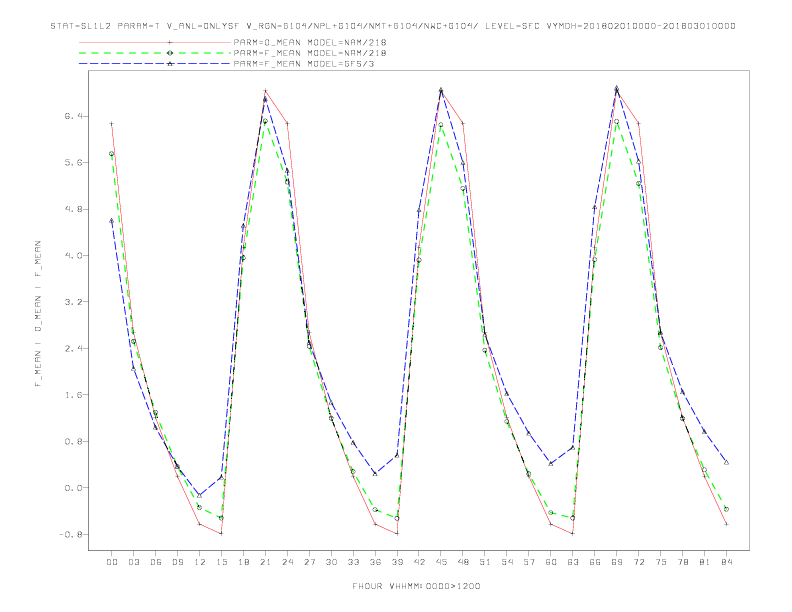Click the V_RGN region list in the title
This screenshot has width=792, height=612.
(362, 26)
